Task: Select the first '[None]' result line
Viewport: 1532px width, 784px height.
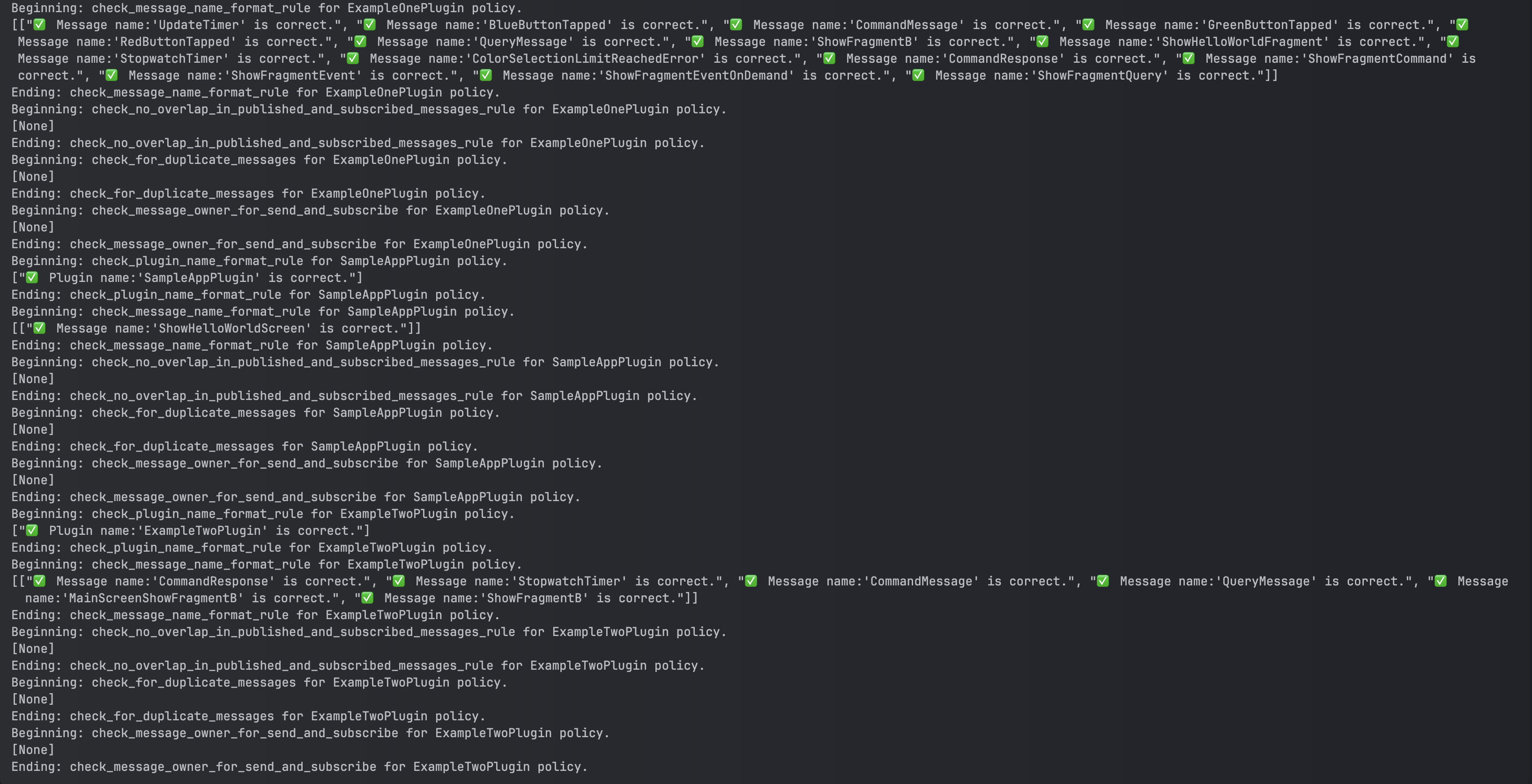Action: click(x=34, y=126)
